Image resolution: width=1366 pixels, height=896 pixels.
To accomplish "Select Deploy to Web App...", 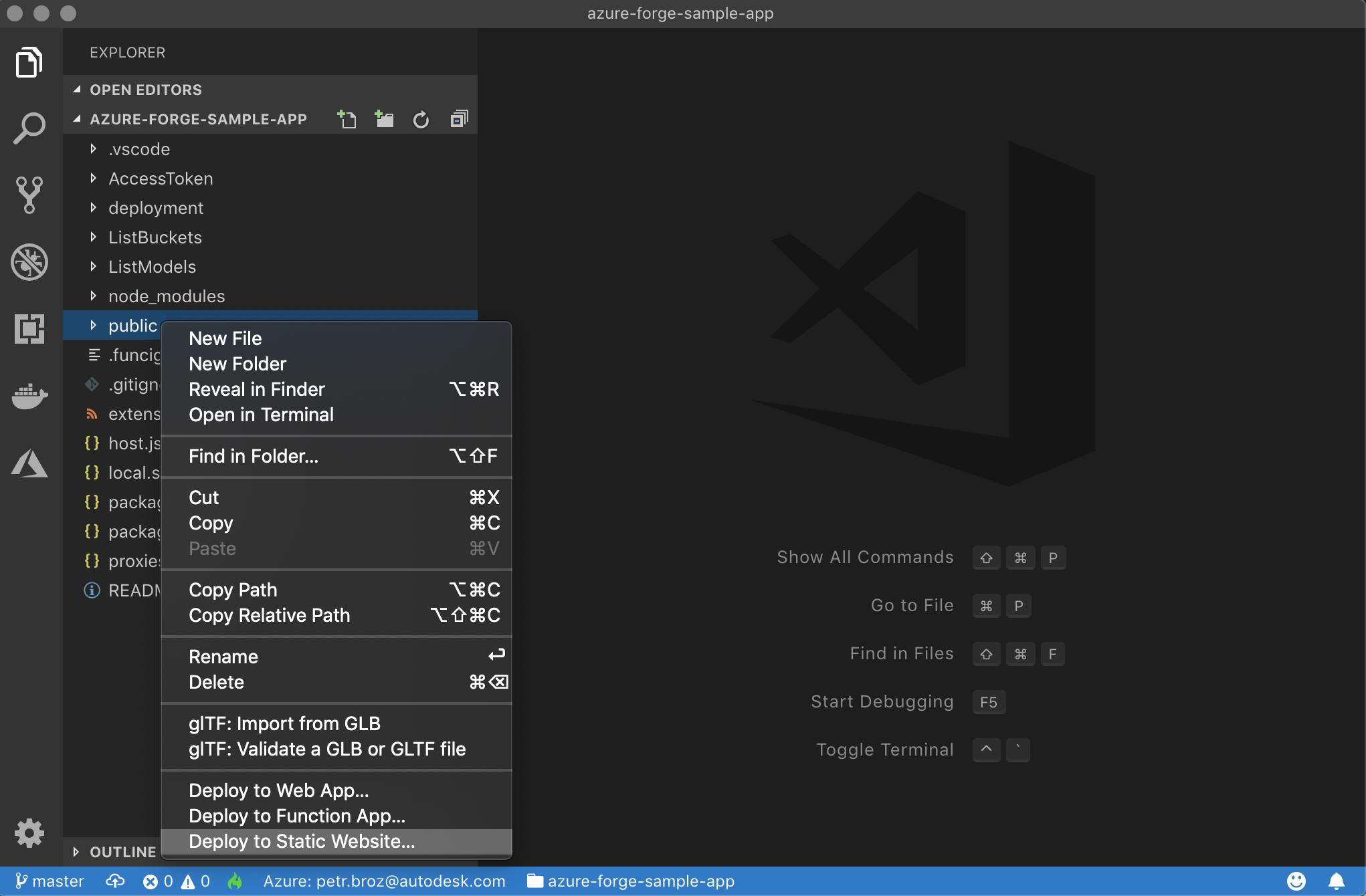I will click(x=336, y=790).
